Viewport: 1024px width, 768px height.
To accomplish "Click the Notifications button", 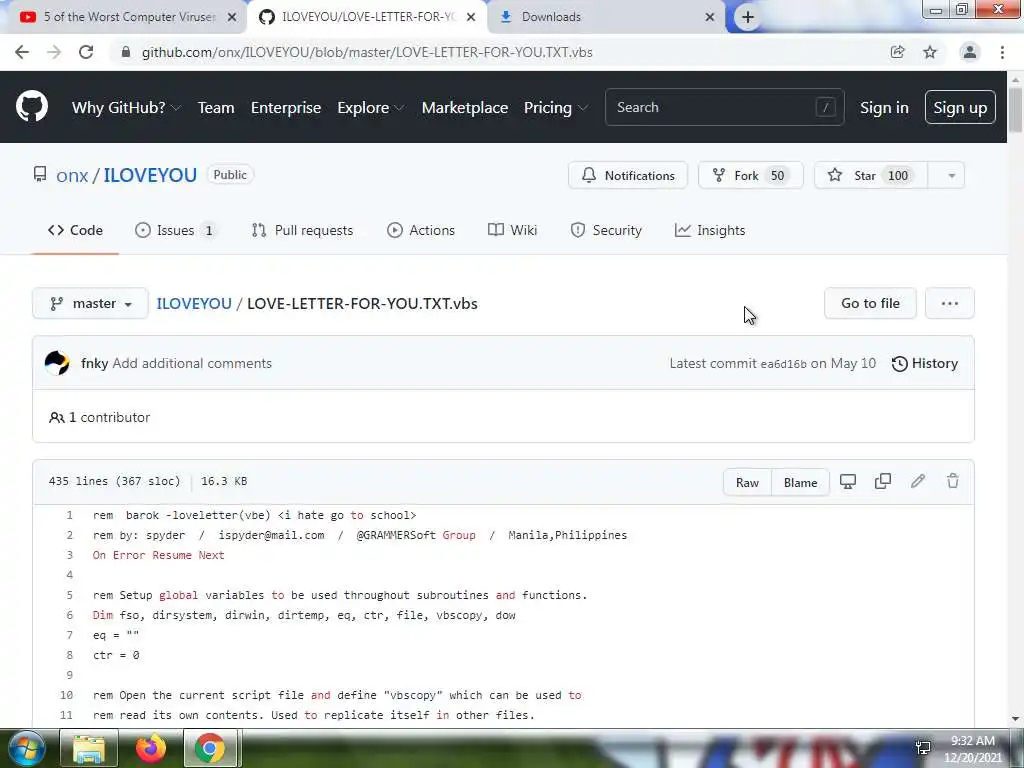I will (x=628, y=176).
